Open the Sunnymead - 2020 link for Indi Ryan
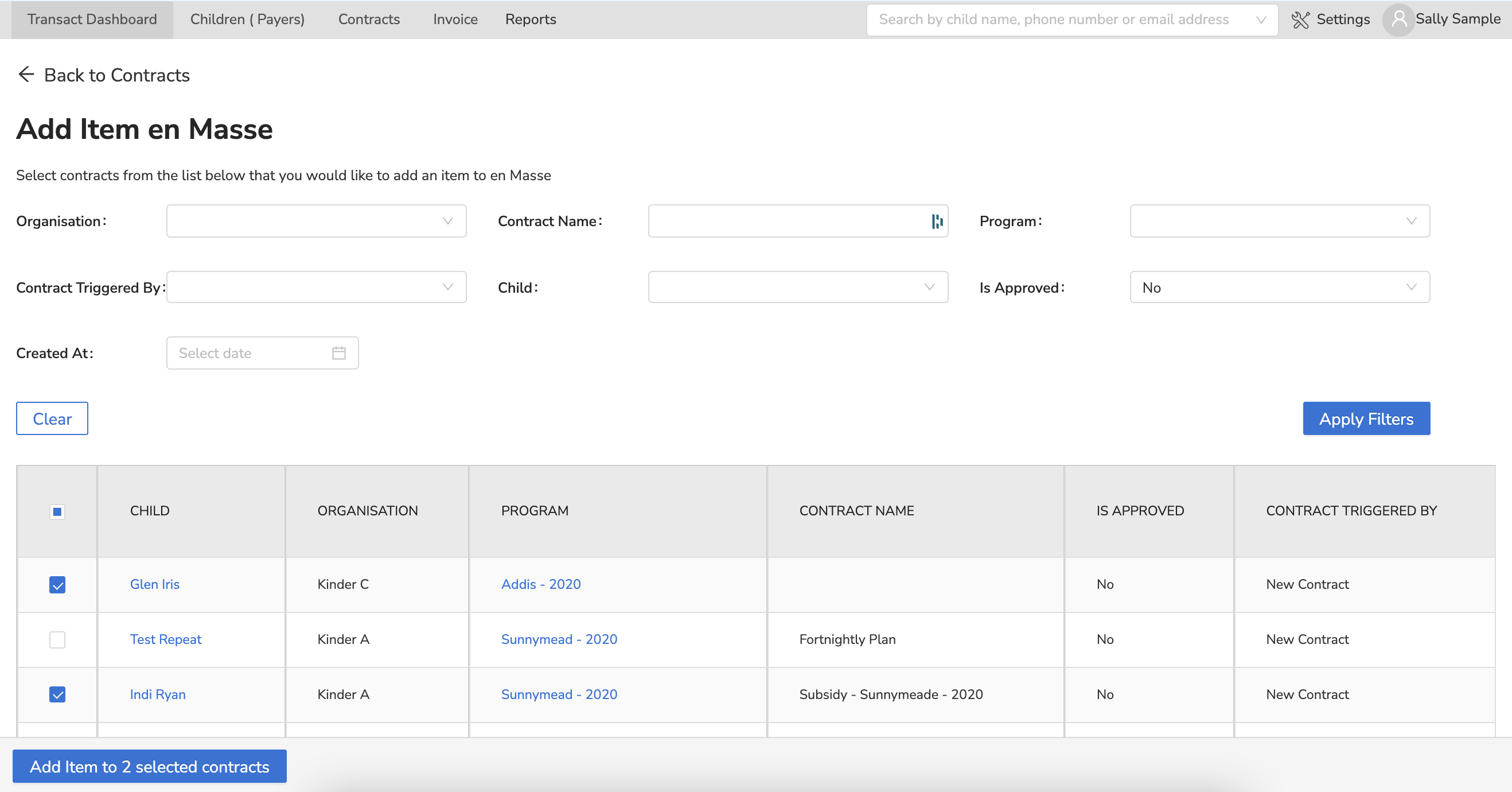 559,694
